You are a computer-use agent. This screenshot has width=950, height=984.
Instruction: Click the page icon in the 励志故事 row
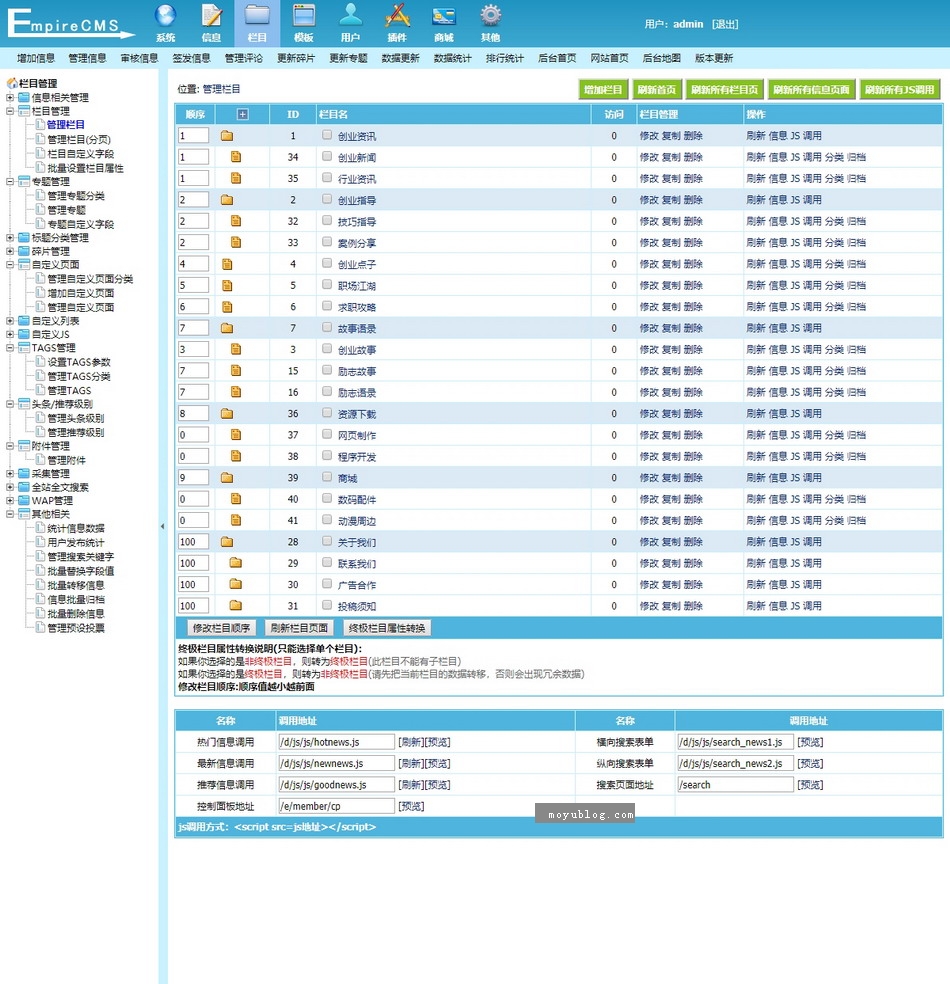[x=236, y=370]
